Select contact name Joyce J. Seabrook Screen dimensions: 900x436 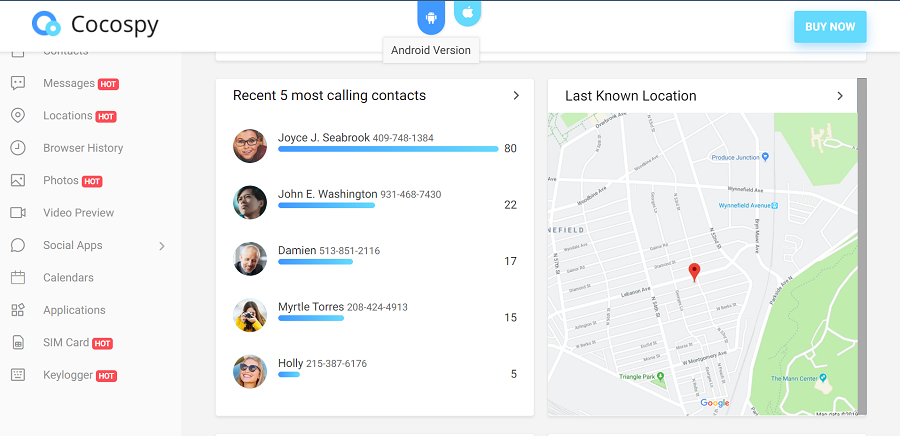pyautogui.click(x=324, y=138)
